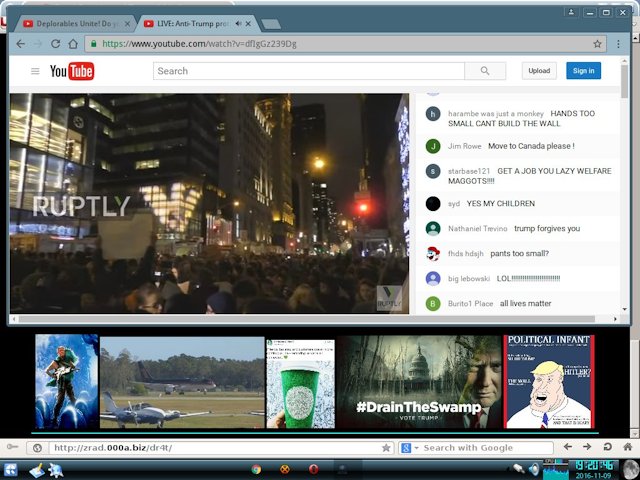This screenshot has width=640, height=480.
Task: Open the Political Infant magazine thumbnail
Action: [x=549, y=382]
